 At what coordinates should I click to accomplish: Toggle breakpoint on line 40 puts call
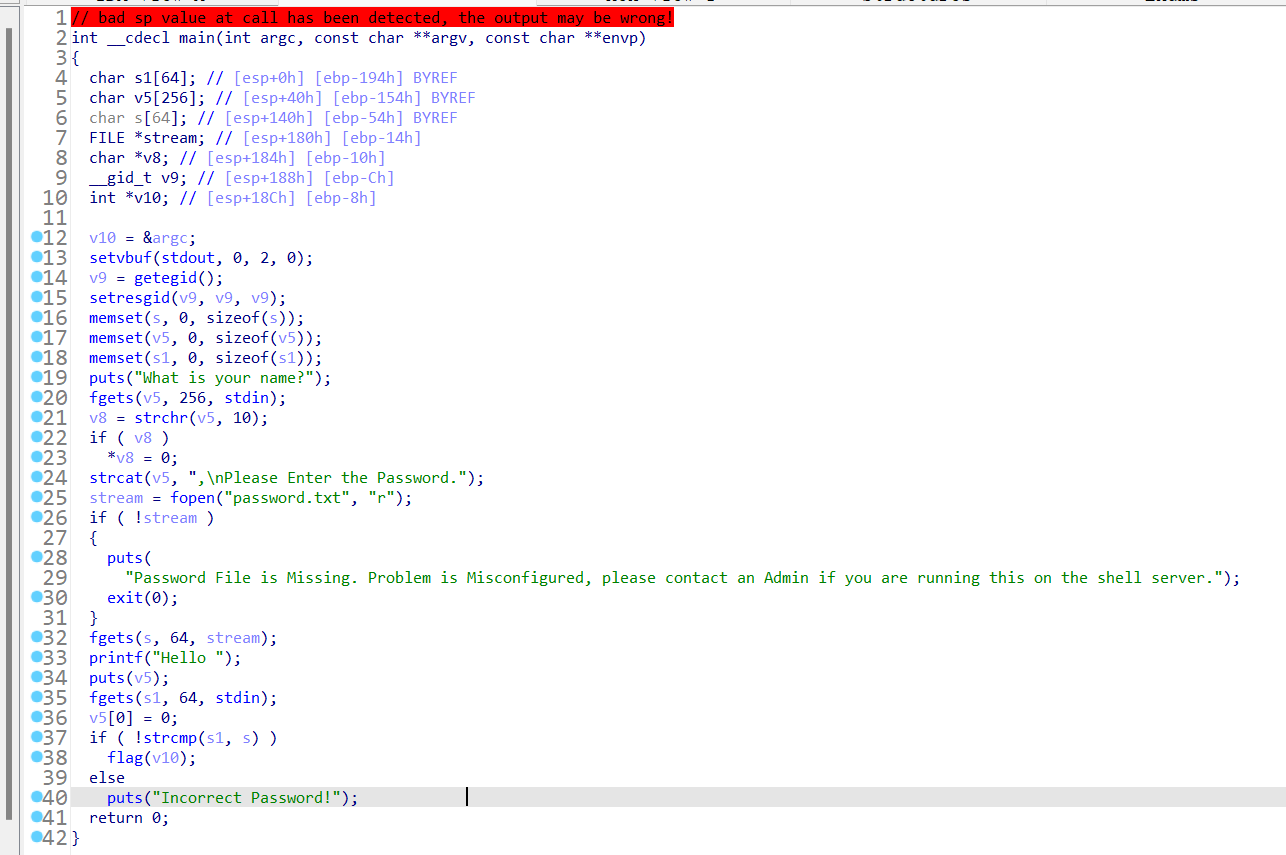click(36, 798)
